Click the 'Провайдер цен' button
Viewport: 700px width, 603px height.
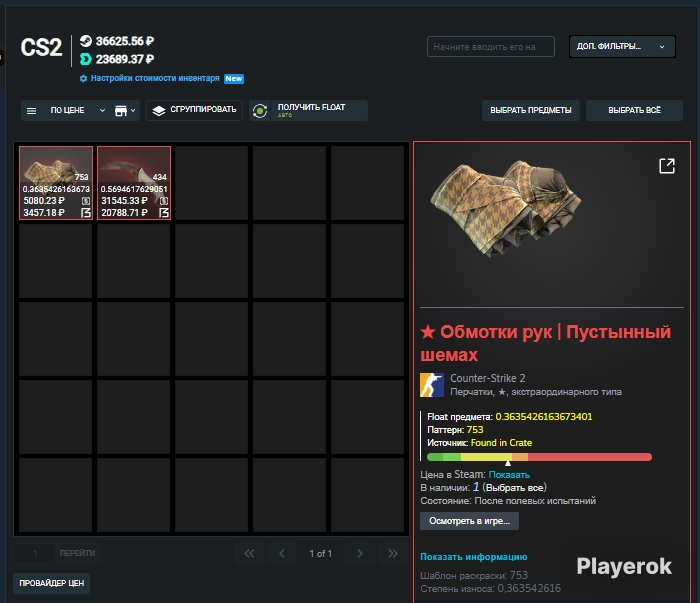(x=52, y=583)
